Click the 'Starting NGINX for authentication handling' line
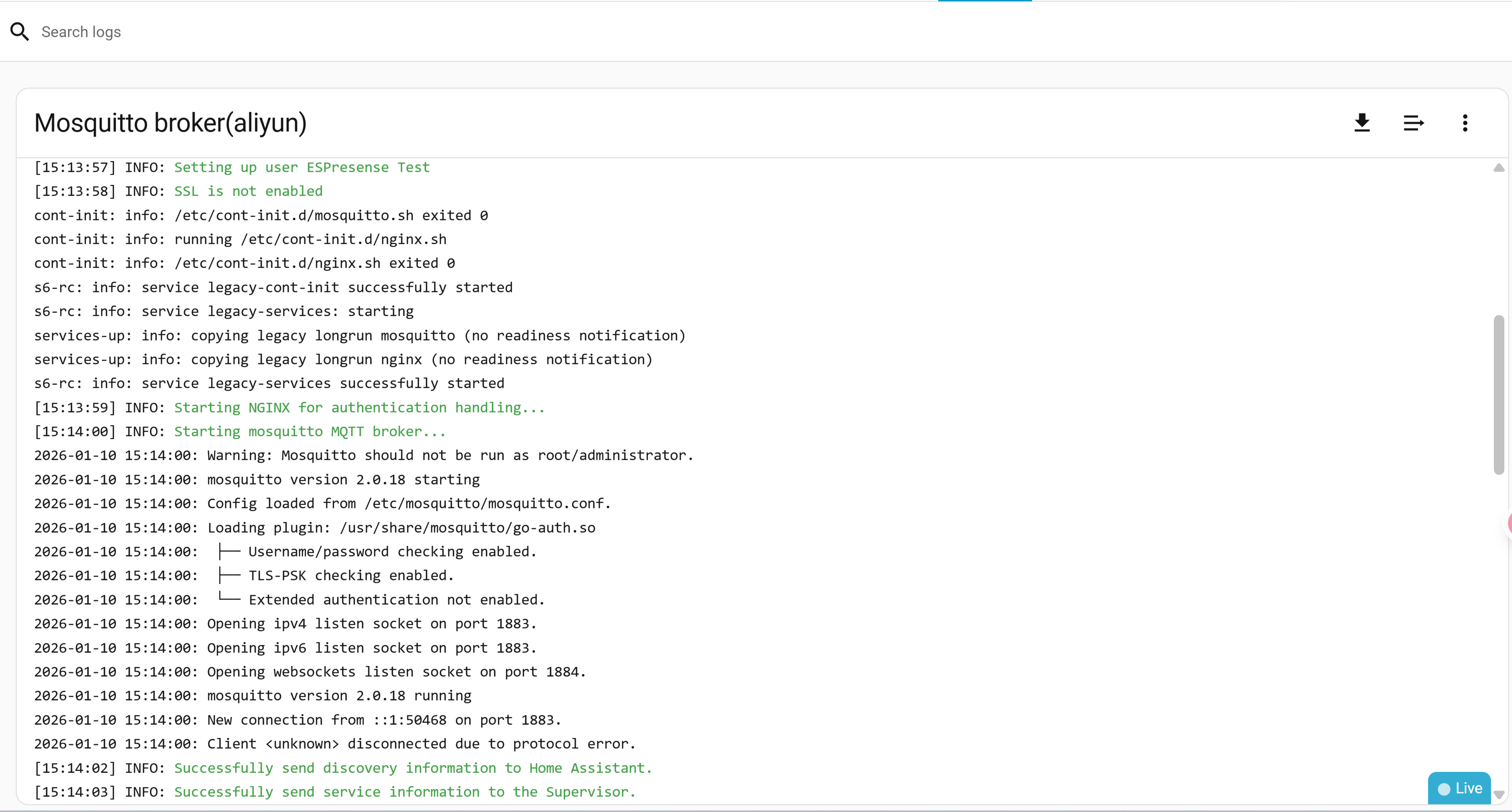Image resolution: width=1512 pixels, height=812 pixels. tap(359, 408)
